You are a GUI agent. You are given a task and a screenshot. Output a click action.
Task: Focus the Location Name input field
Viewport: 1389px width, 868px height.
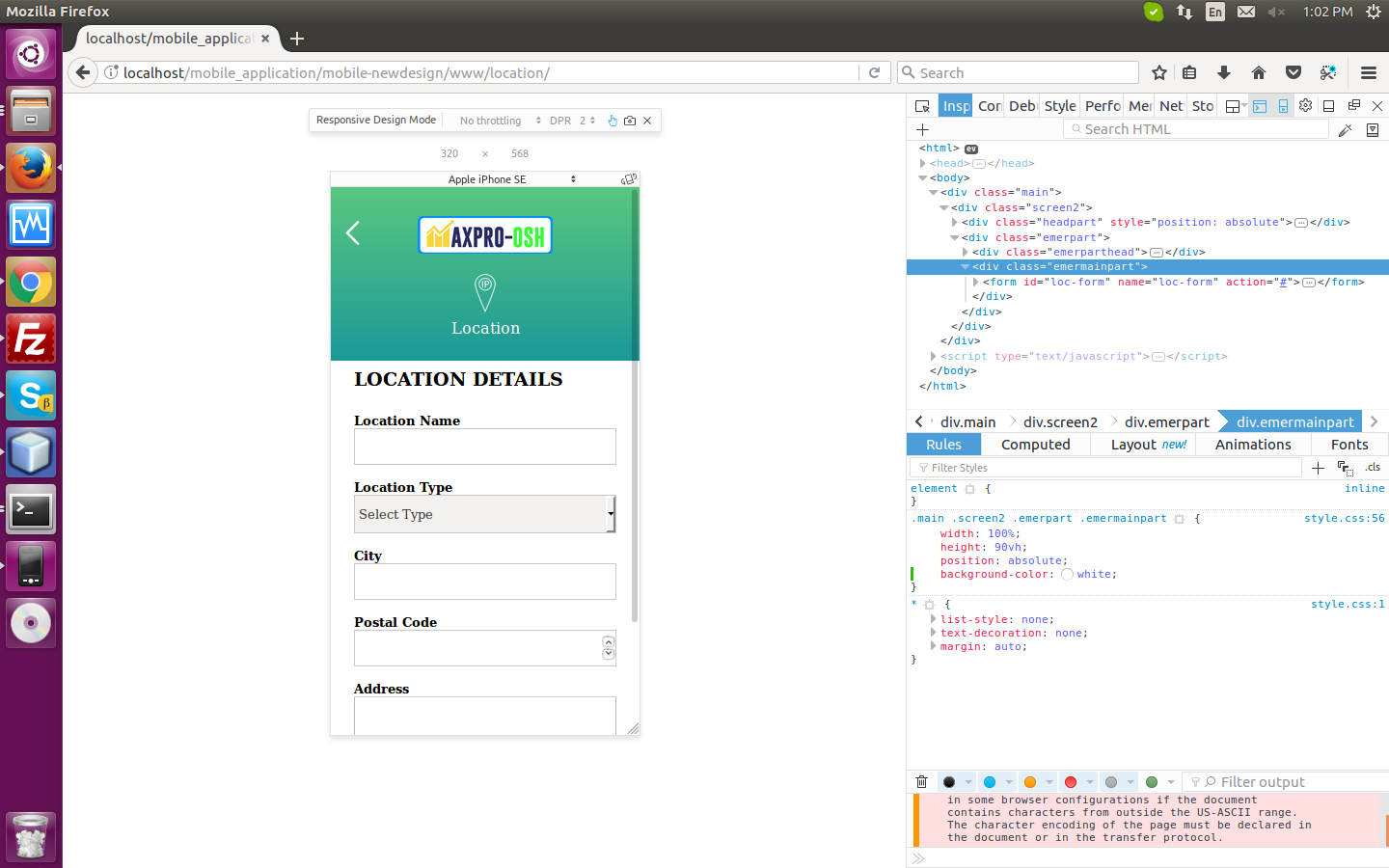tap(485, 447)
